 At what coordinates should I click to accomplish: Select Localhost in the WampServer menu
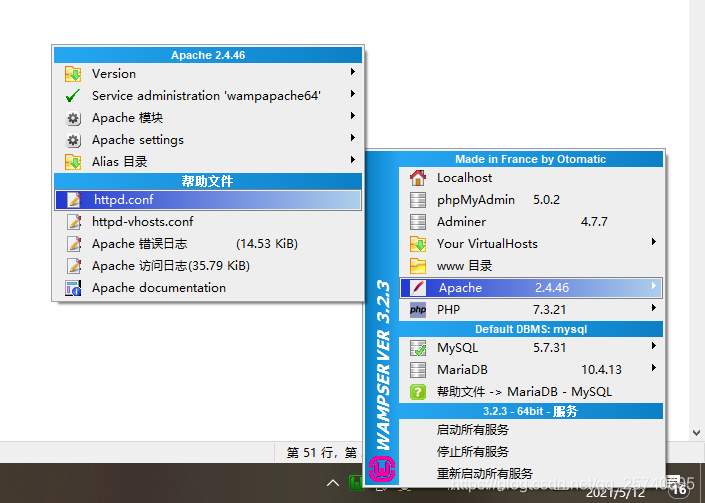531,178
